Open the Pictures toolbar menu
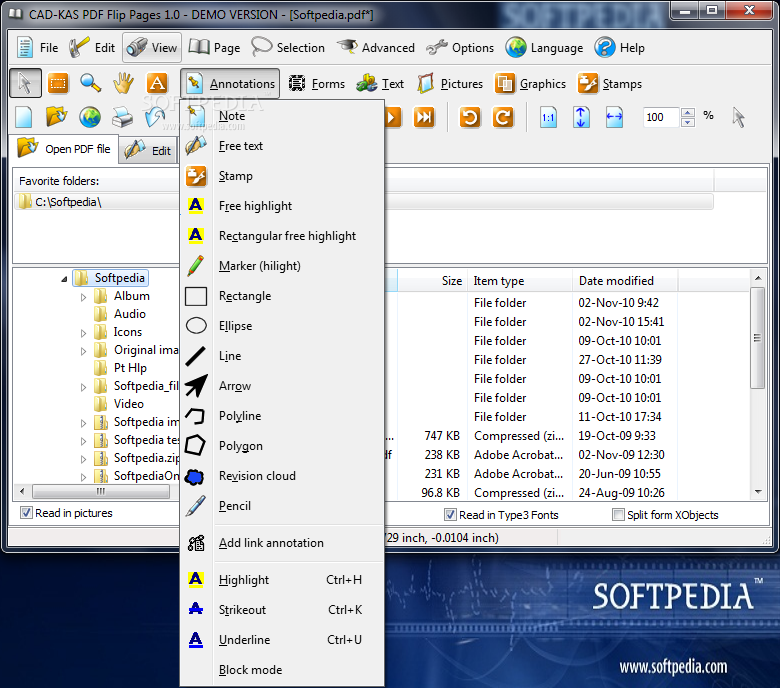Image resolution: width=780 pixels, height=688 pixels. [x=450, y=84]
